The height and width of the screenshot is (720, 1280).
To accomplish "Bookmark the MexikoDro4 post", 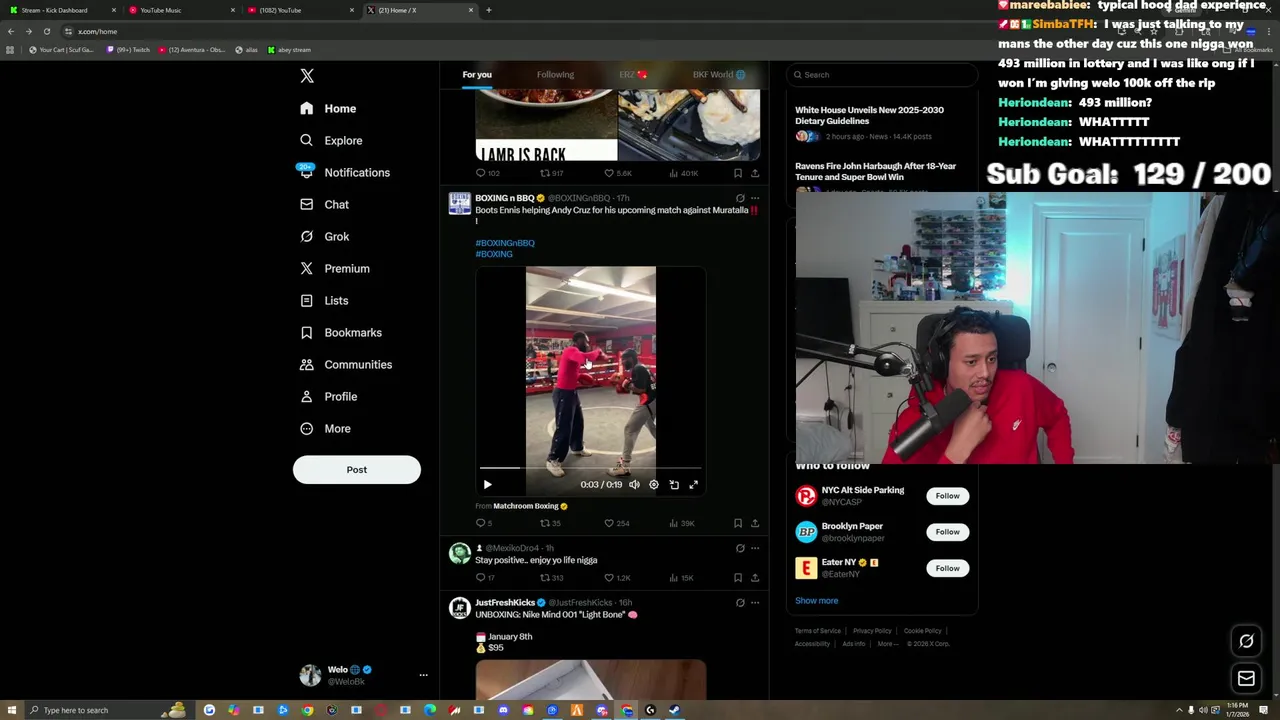I will pos(738,578).
